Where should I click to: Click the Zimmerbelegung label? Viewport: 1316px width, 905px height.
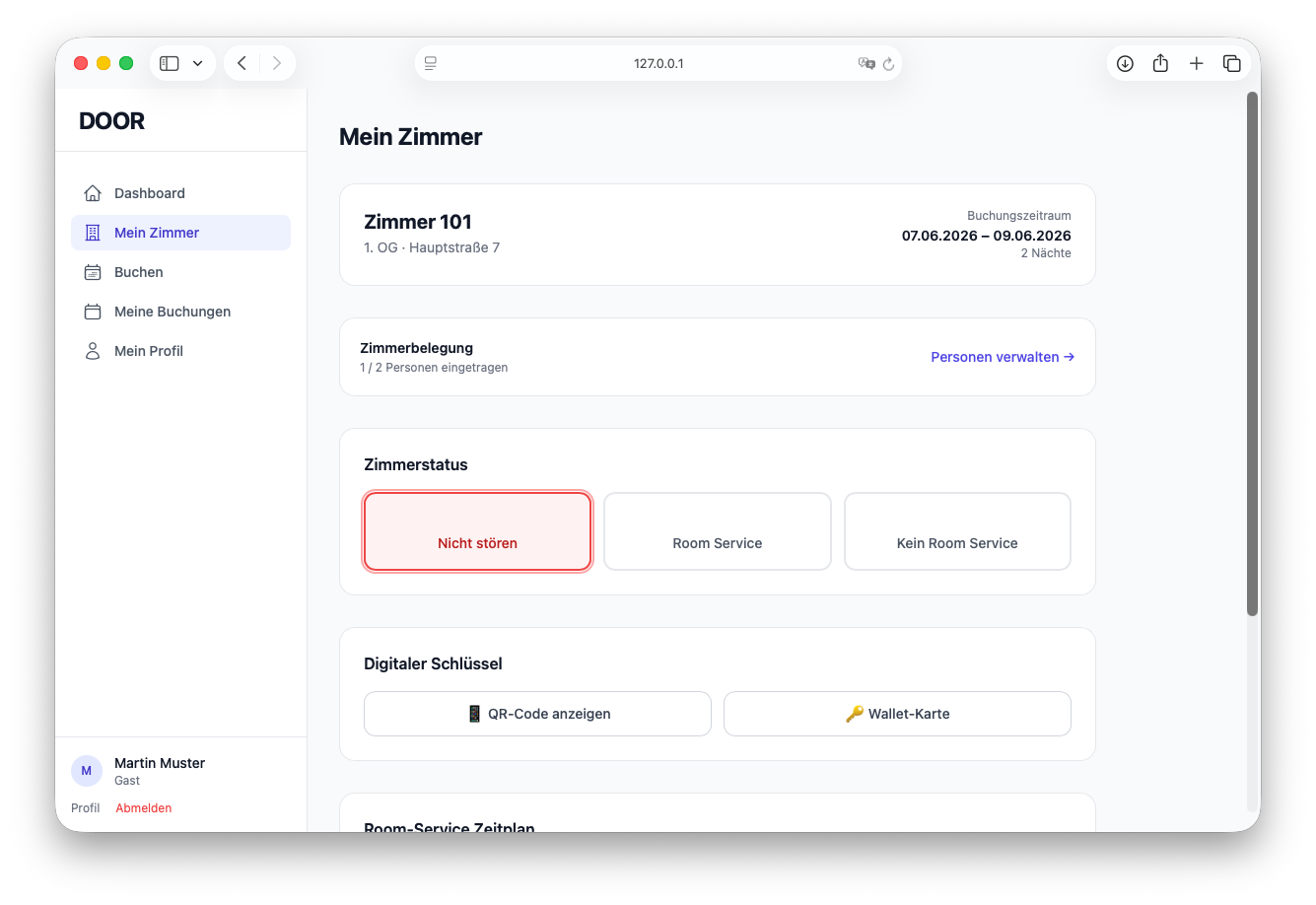tap(416, 348)
